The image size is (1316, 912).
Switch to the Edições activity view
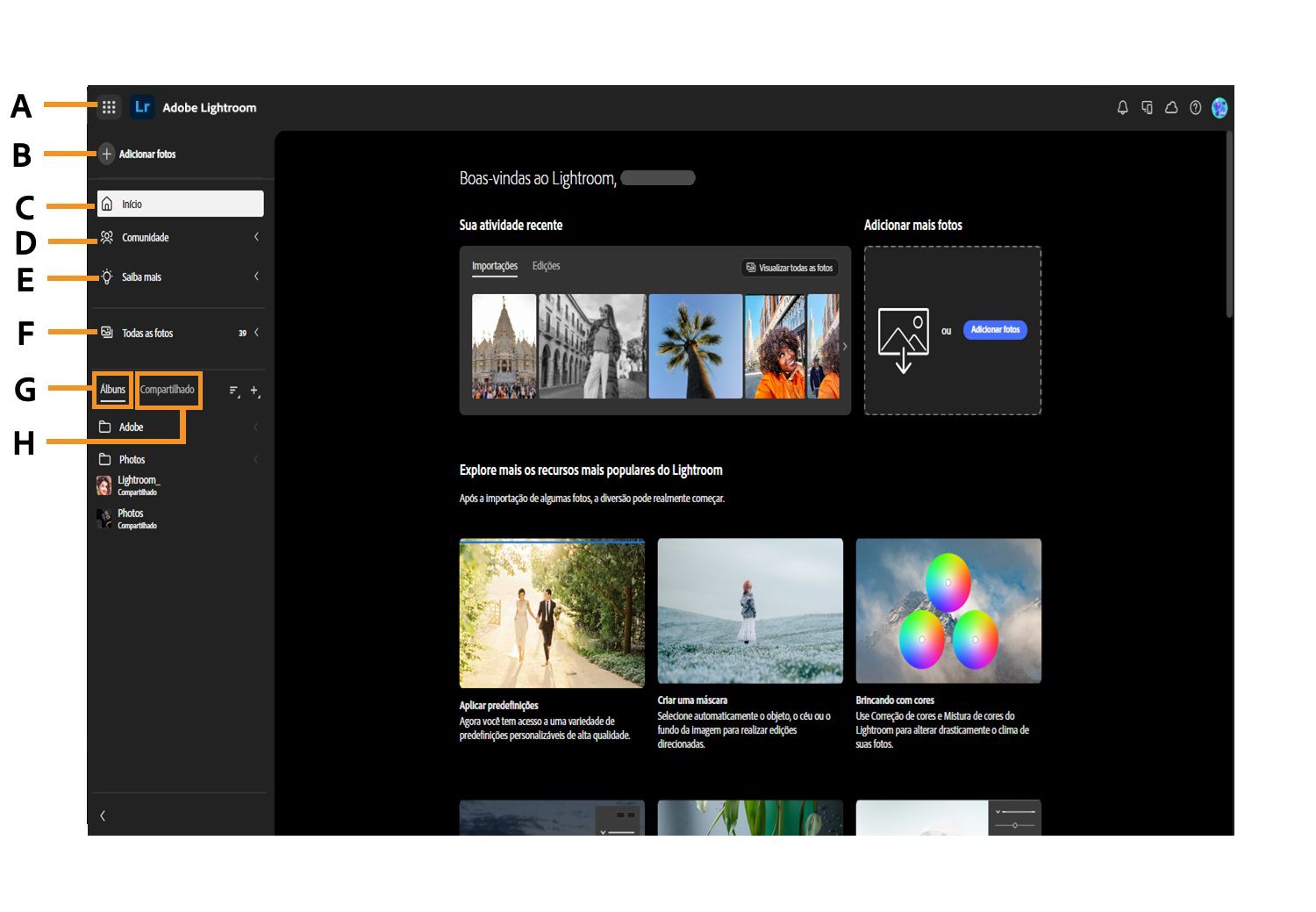(x=547, y=266)
